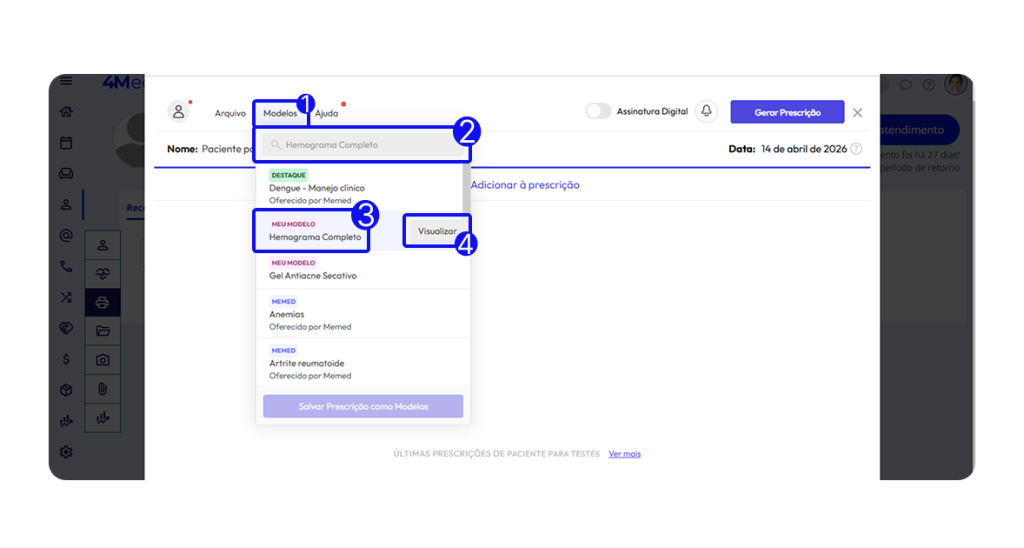This screenshot has width=1024, height=548.
Task: Click the Visualizar button for Hemograma Completo
Action: (437, 231)
